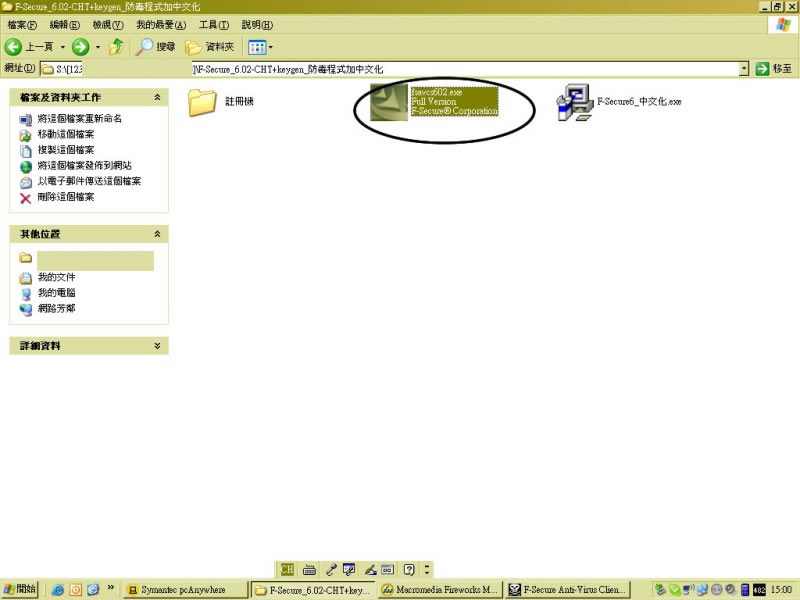The height and width of the screenshot is (600, 800).
Task: Select the 註冊機 folder
Action: coord(202,102)
